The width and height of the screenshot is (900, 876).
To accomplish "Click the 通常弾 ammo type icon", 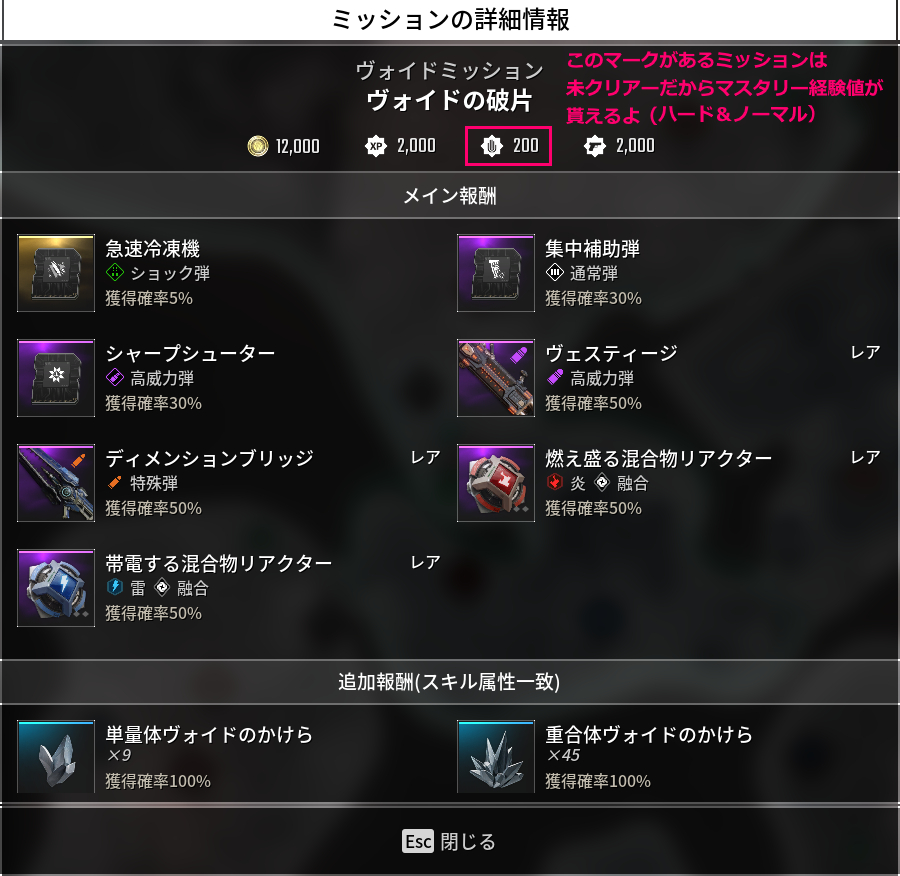I will point(554,272).
